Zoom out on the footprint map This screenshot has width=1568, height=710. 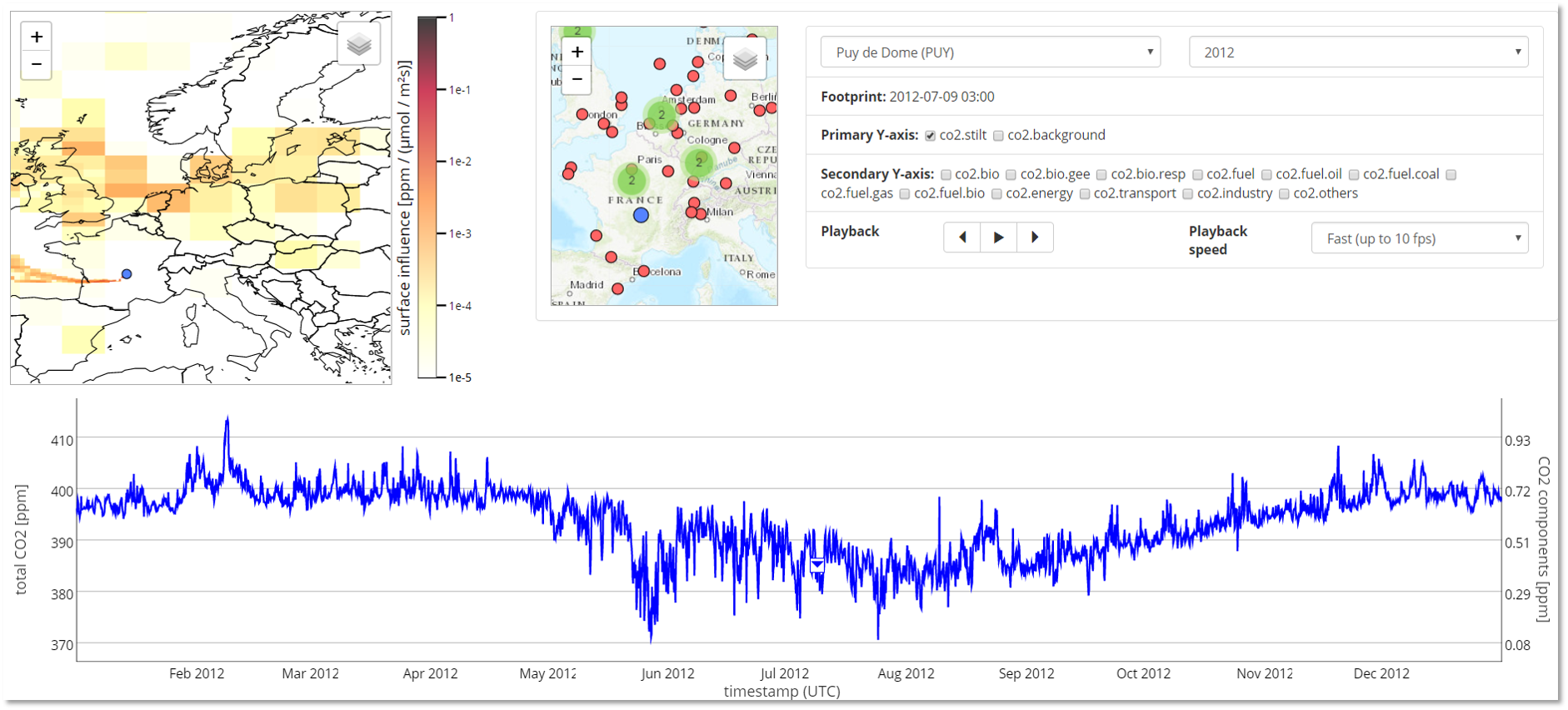point(37,64)
